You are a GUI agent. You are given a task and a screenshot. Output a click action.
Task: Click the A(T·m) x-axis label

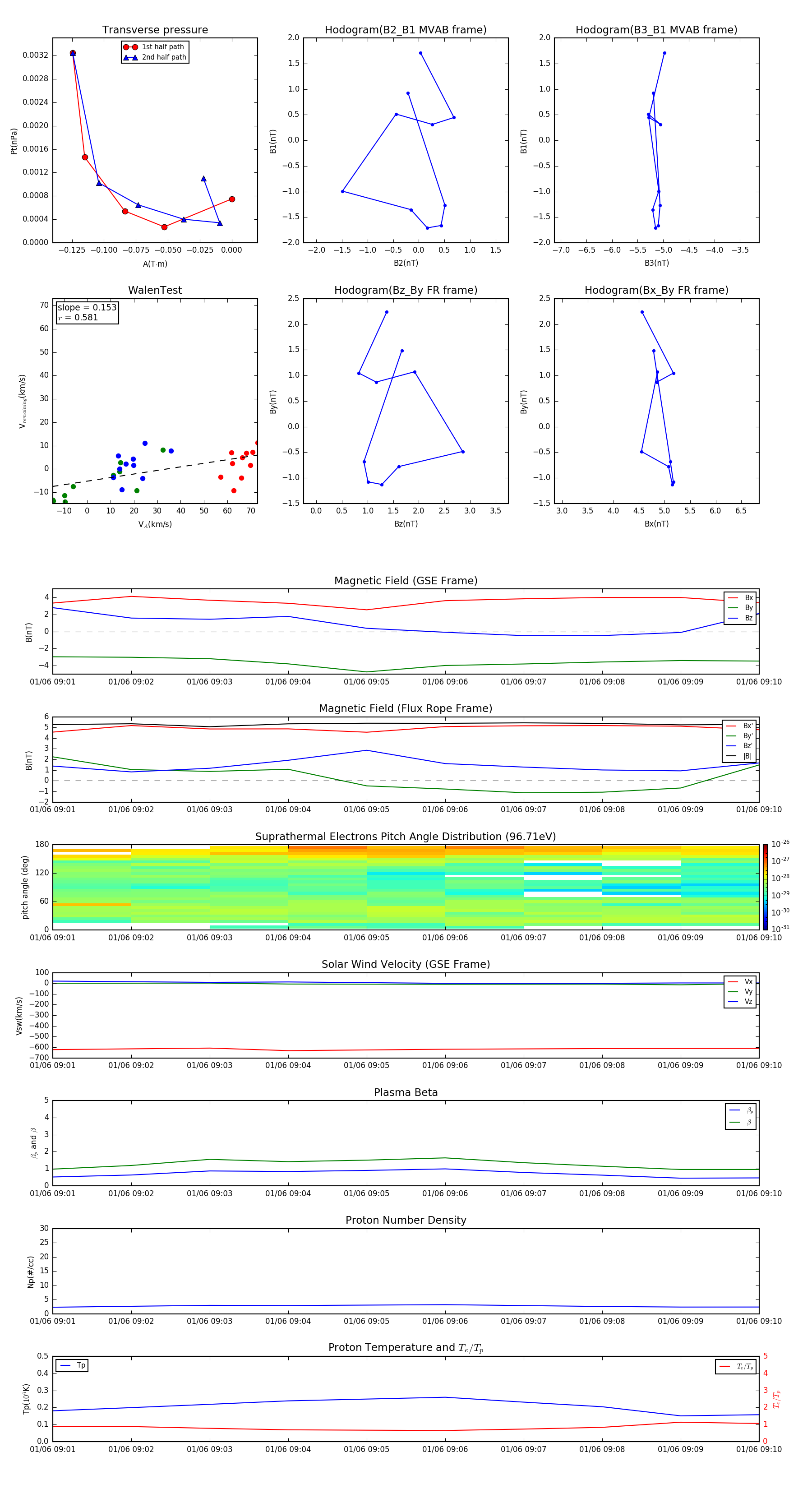click(x=155, y=264)
